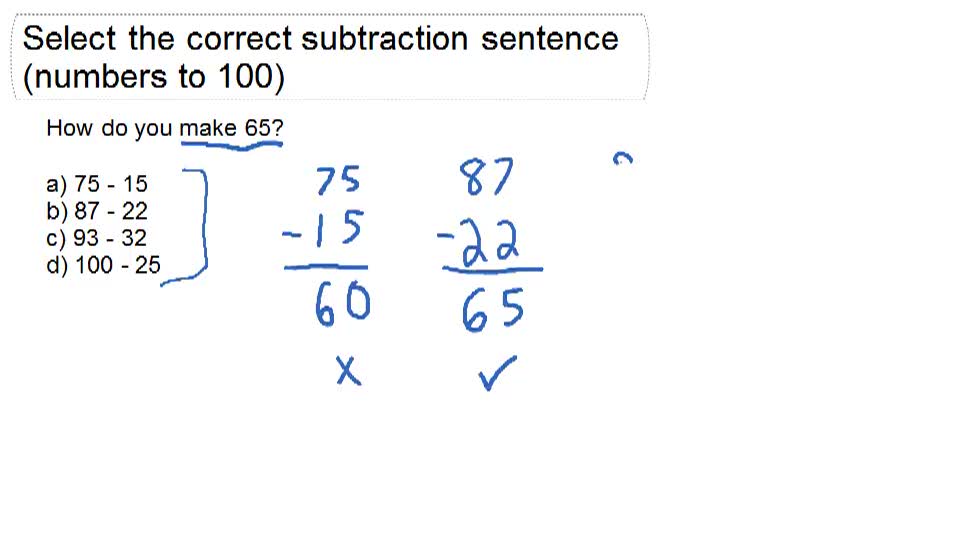
Task: Click the line drawn under '-15'
Action: 325,268
